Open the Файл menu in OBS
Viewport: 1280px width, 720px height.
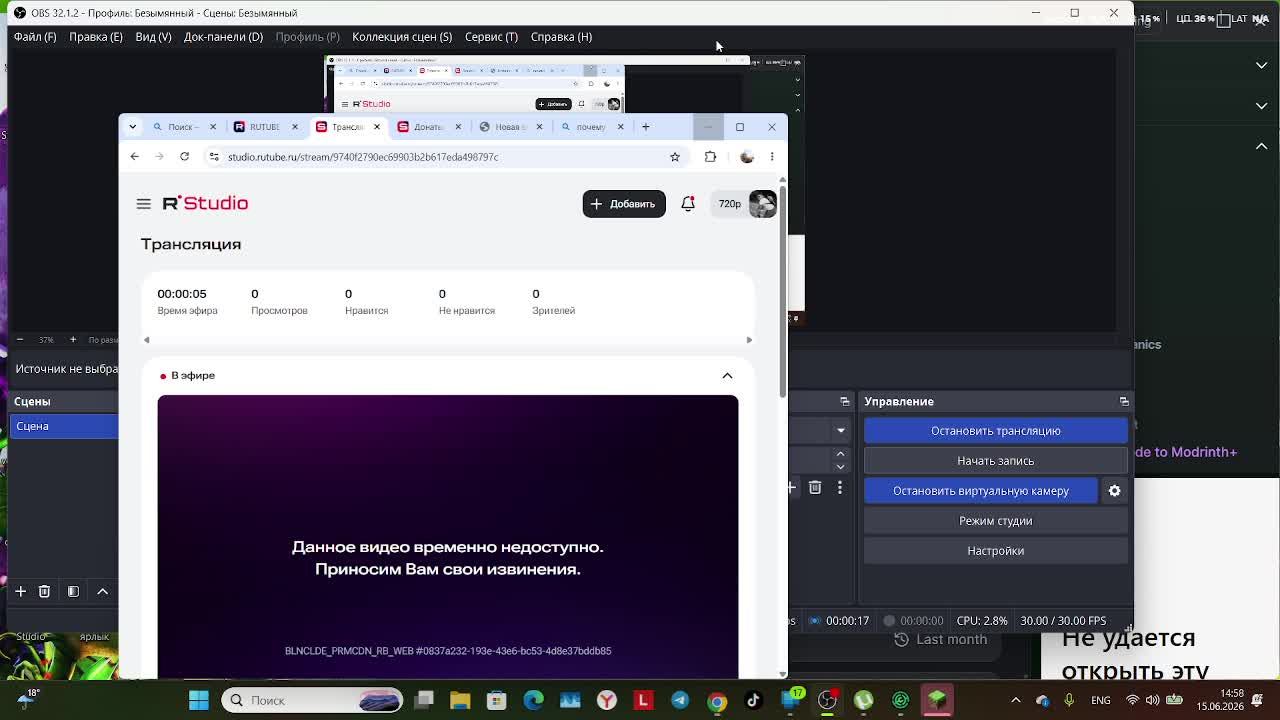click(x=35, y=37)
